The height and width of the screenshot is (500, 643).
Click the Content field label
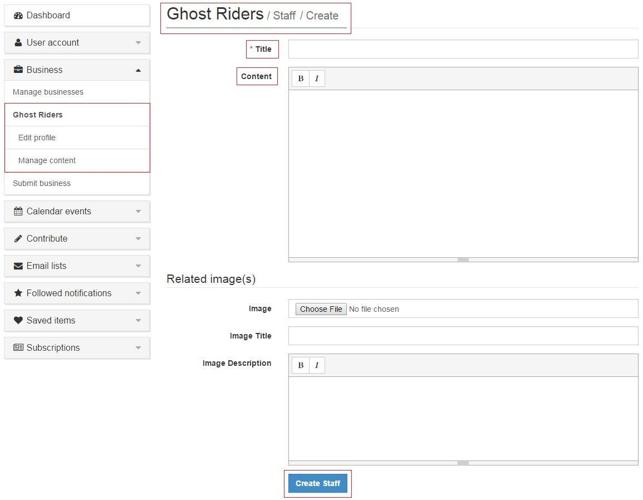pyautogui.click(x=256, y=76)
